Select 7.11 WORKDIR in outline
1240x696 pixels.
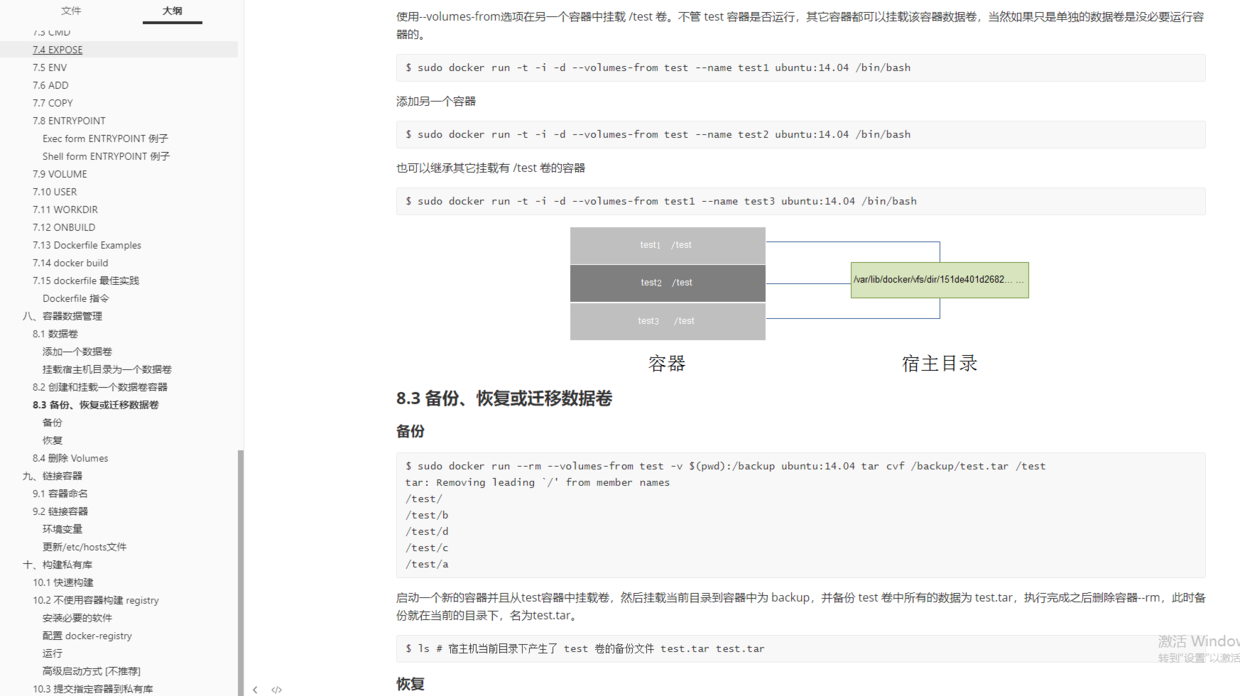tap(65, 210)
